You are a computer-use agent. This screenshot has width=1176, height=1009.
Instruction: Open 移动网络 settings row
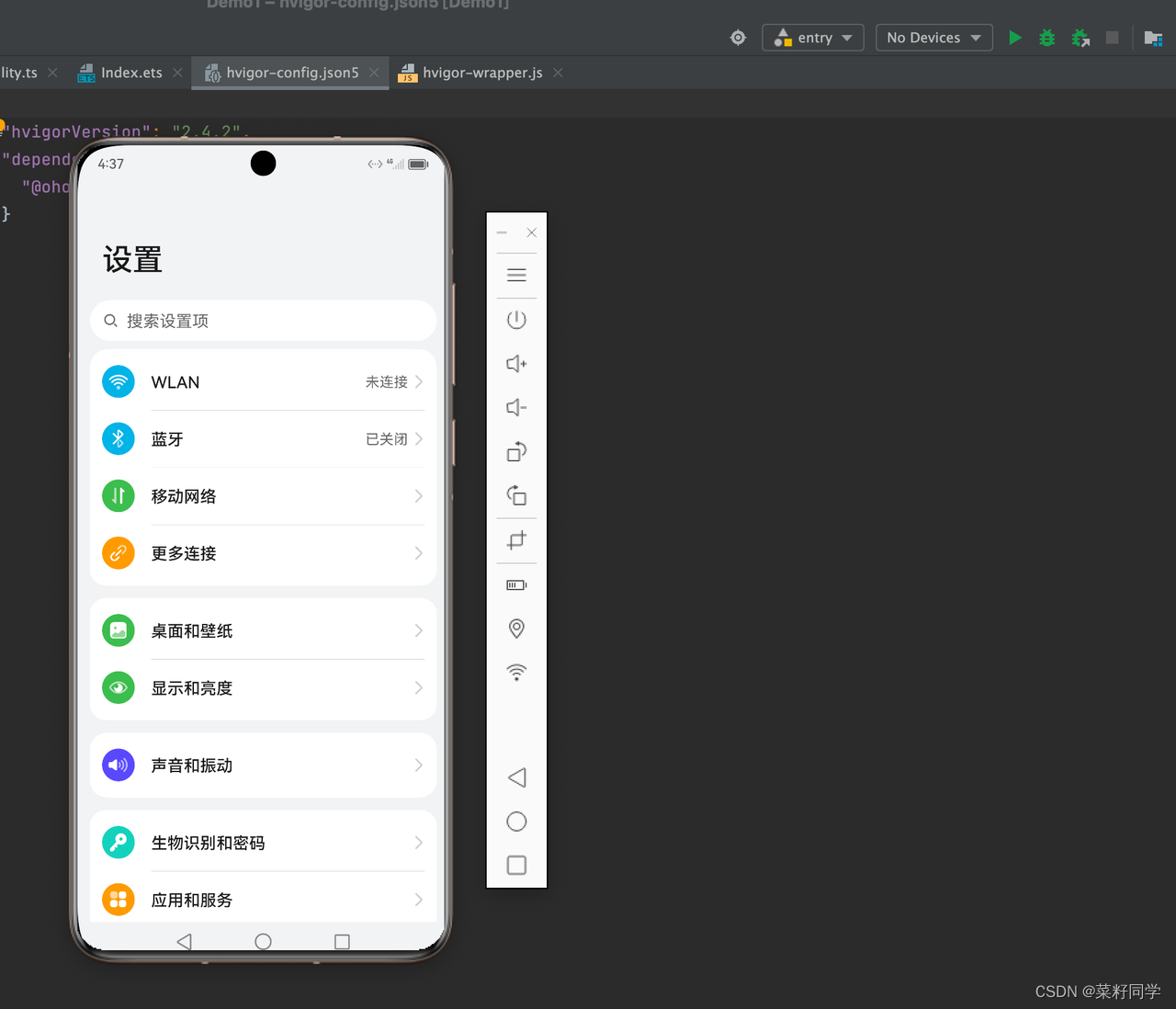(263, 496)
